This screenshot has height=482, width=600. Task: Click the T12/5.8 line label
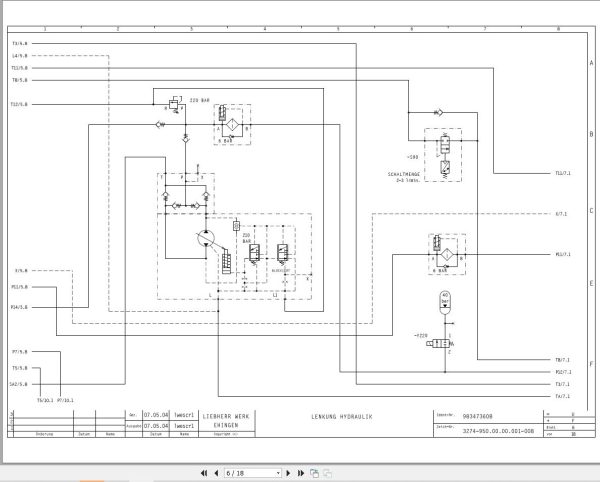[x=19, y=104]
